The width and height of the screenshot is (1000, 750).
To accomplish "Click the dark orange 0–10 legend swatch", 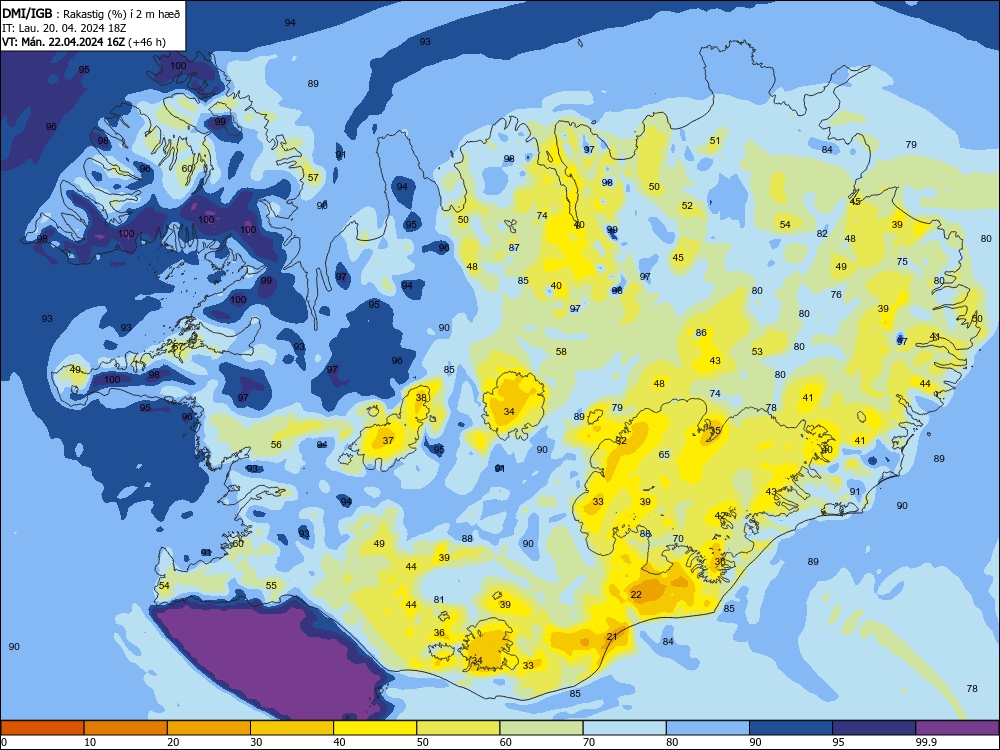I will coord(42,728).
